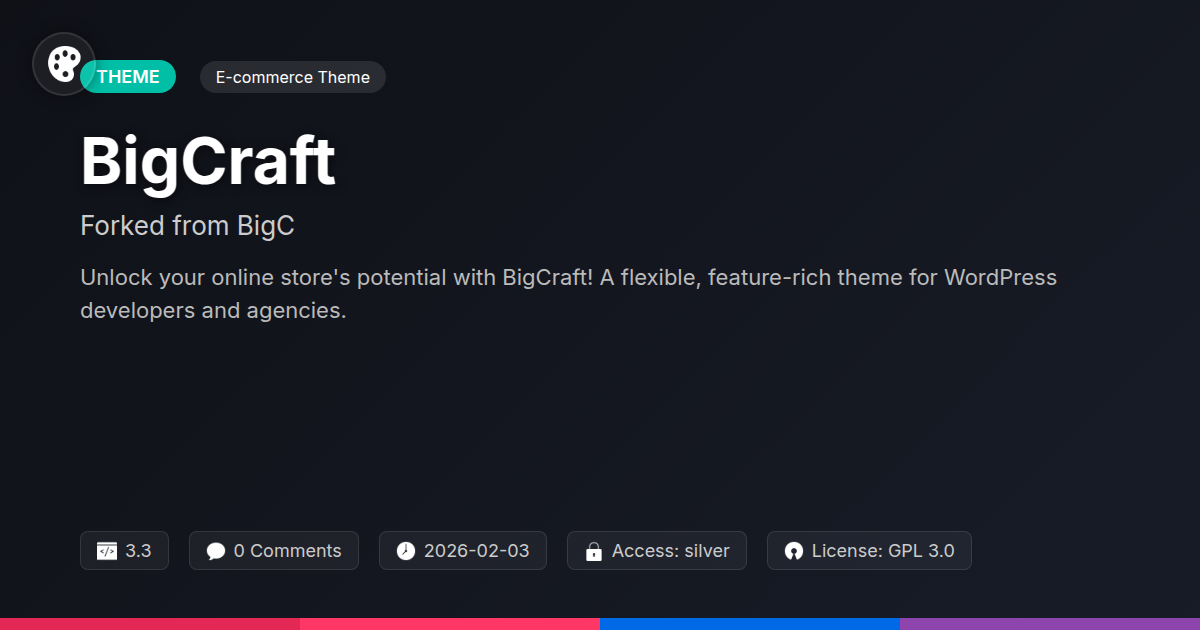Click the Forked from BigC subtitle

point(187,226)
